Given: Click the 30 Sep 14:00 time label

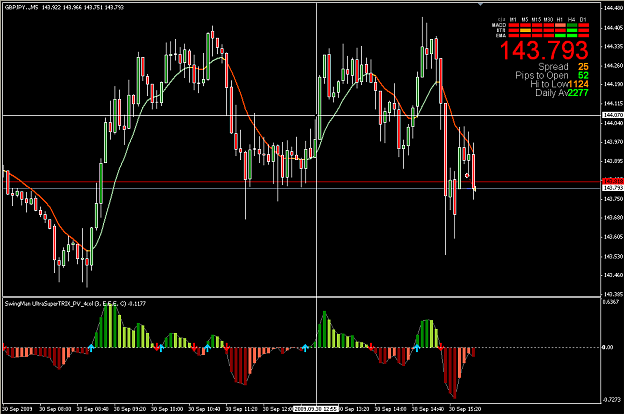Looking at the screenshot, I should 391,409.
